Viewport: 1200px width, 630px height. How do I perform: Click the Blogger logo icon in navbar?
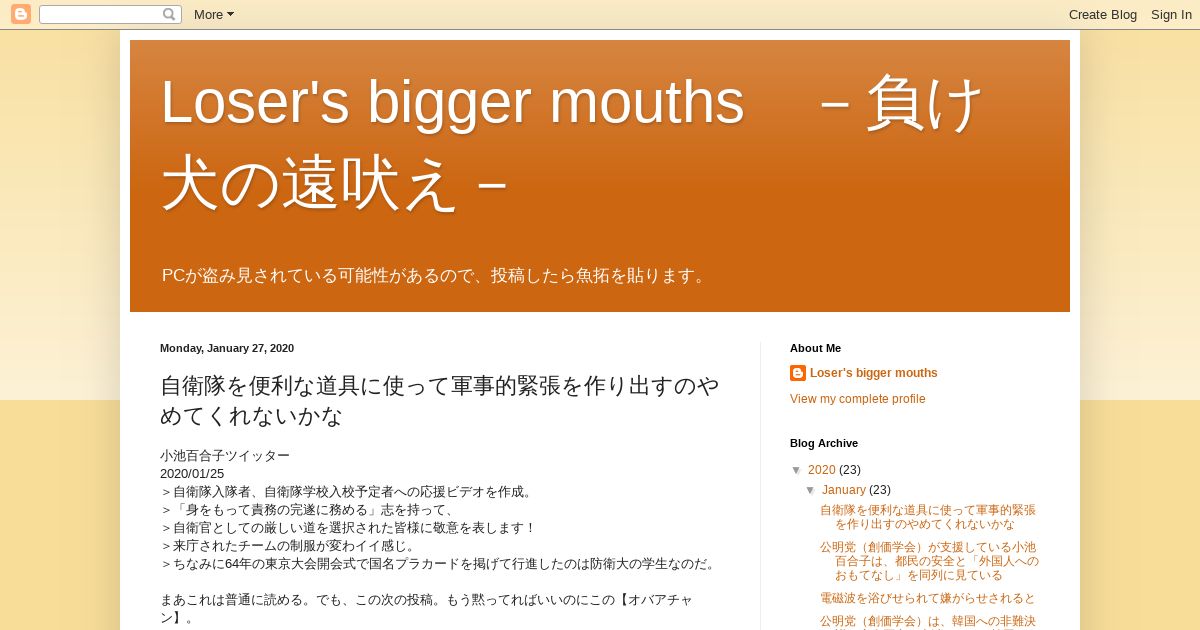click(x=21, y=14)
